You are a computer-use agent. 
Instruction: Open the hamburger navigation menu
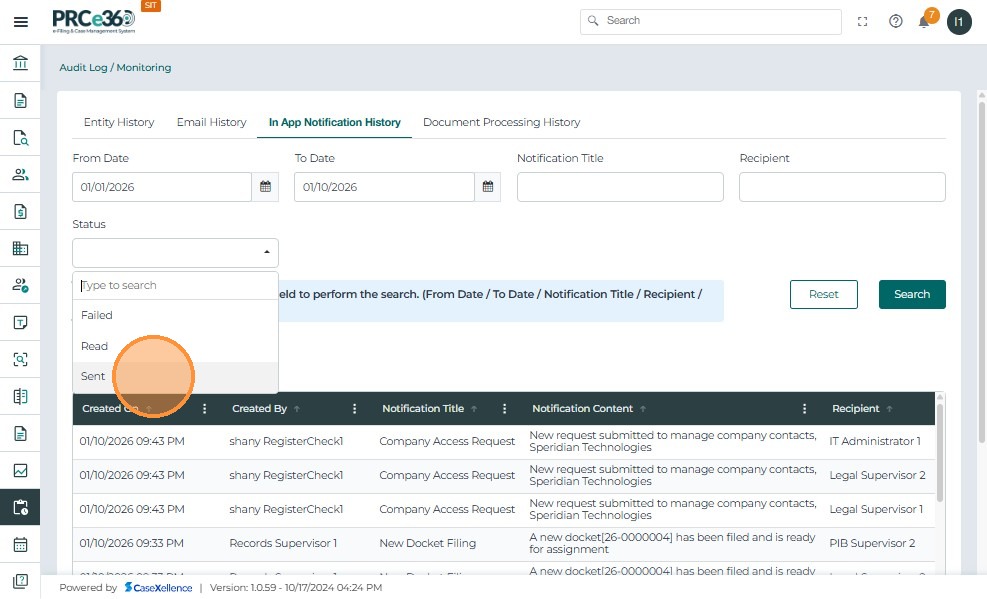[20, 22]
